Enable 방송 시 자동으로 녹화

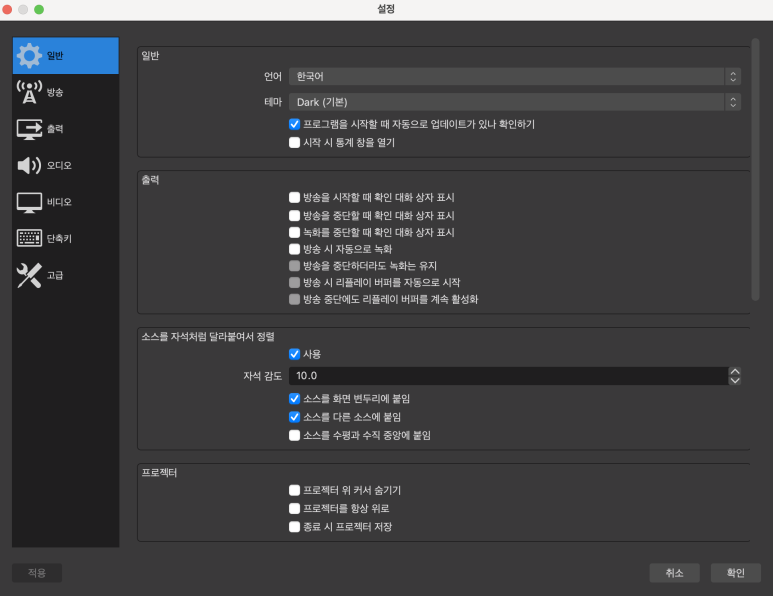pyautogui.click(x=294, y=249)
